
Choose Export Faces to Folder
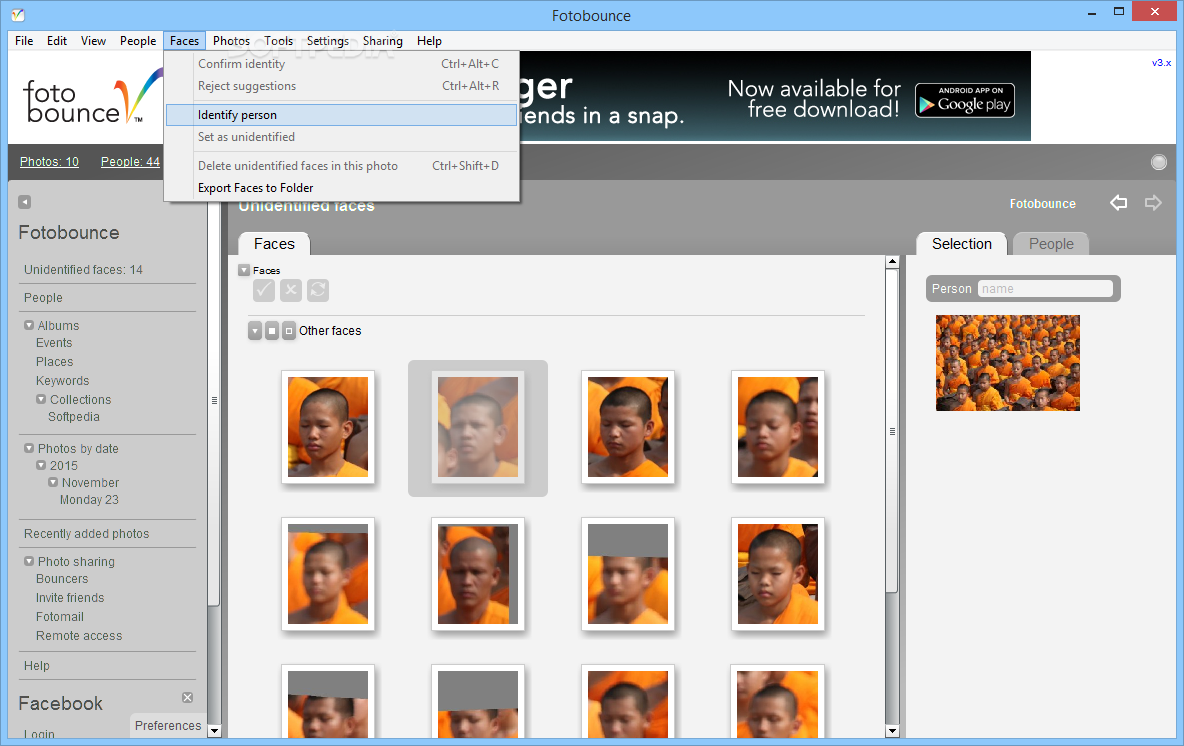[x=341, y=188]
